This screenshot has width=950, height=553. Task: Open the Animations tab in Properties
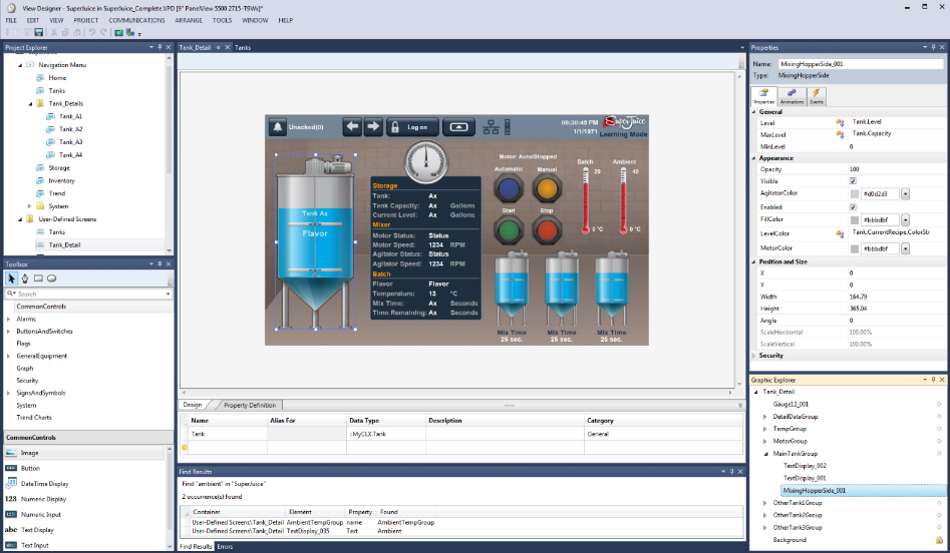(791, 96)
